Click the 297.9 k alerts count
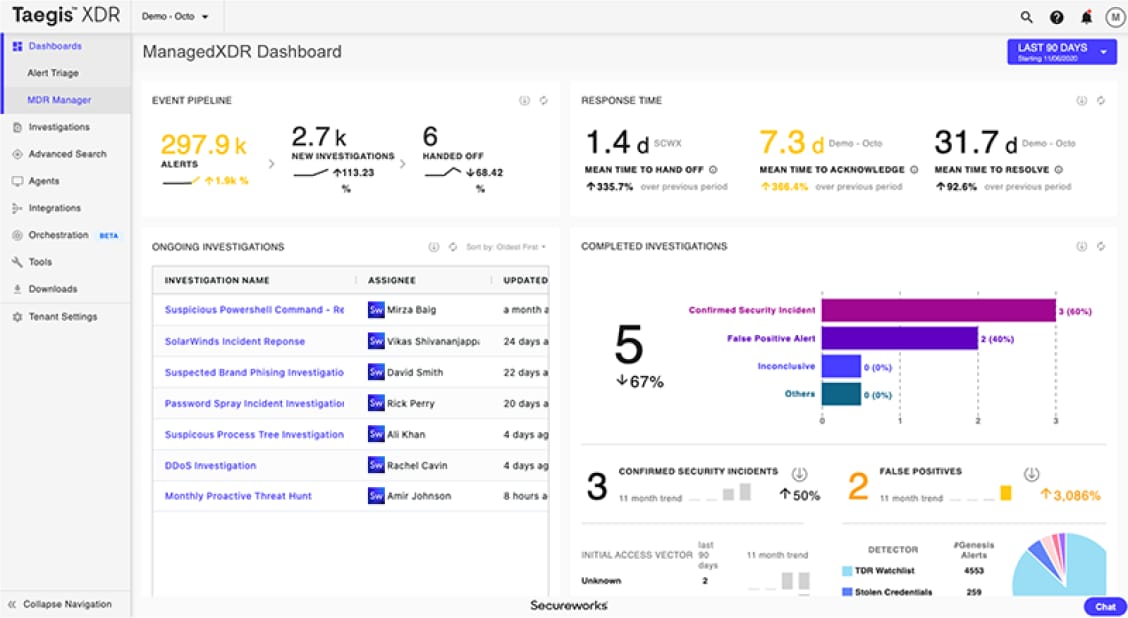 click(x=204, y=145)
